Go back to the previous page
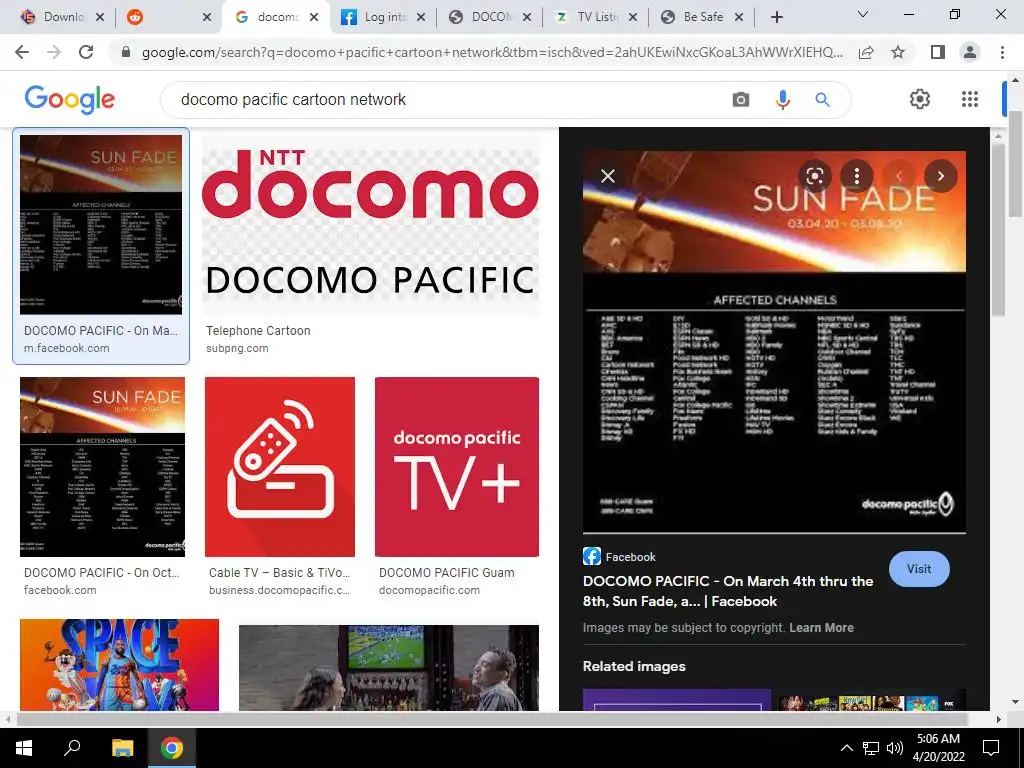 [22, 52]
